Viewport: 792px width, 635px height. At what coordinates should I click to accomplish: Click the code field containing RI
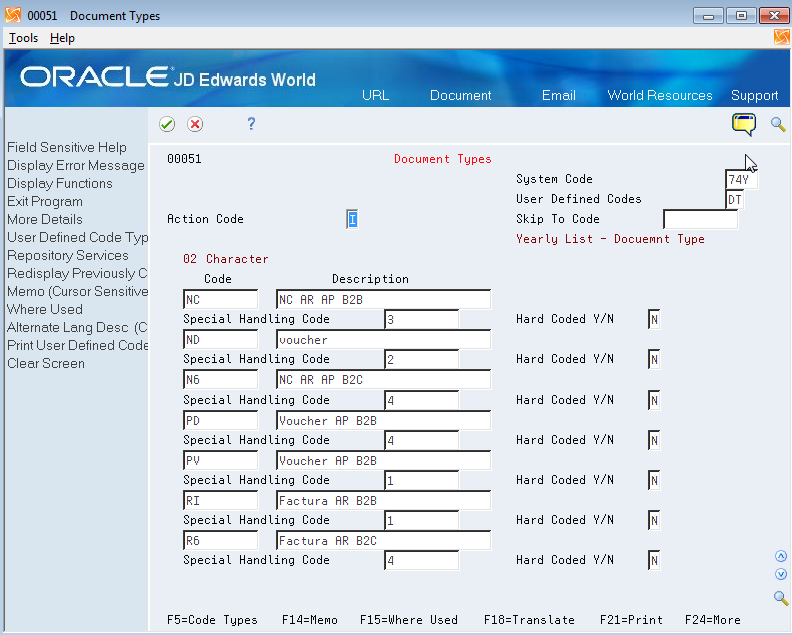click(x=221, y=501)
